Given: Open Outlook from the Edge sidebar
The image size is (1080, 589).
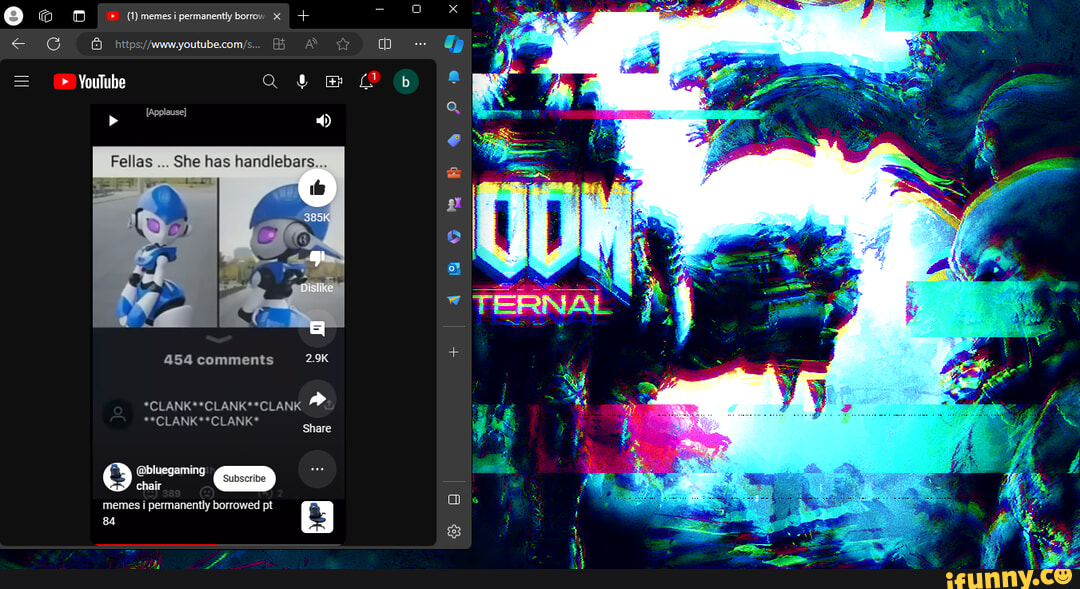Looking at the screenshot, I should [x=454, y=268].
